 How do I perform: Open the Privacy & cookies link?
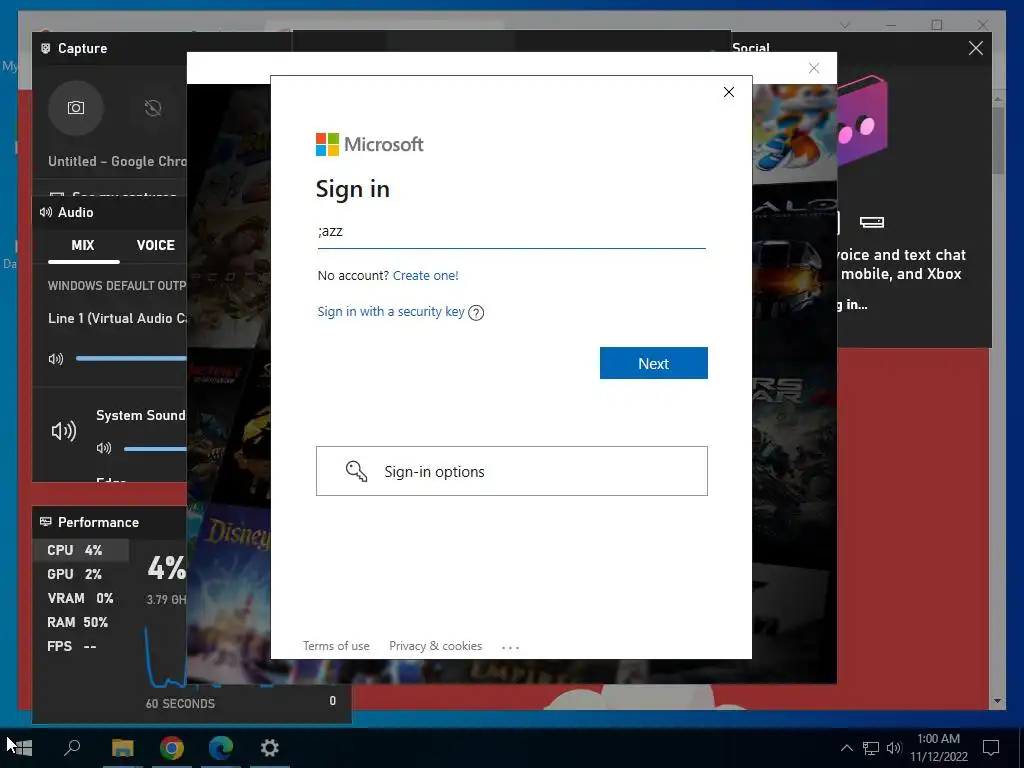pos(436,646)
